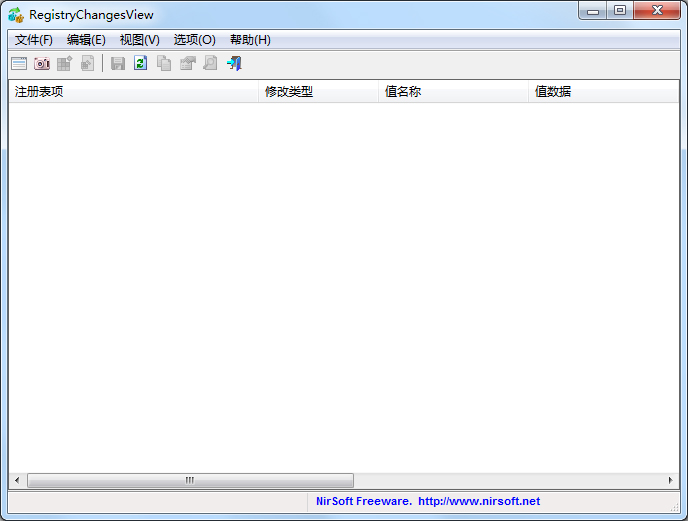Open the nirsoft.net link in status bar
This screenshot has height=521, width=688.
click(479, 501)
